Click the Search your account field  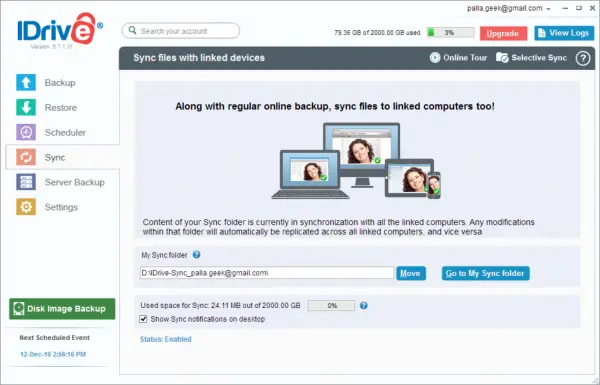(181, 31)
